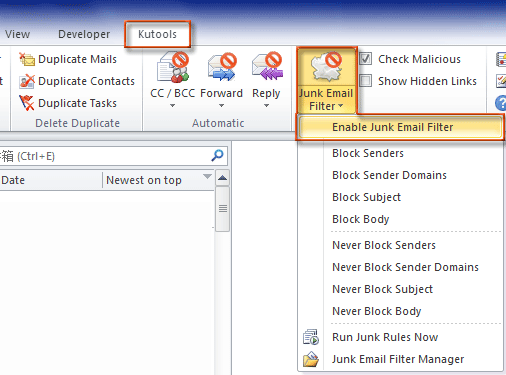This screenshot has width=506, height=375.
Task: Click the Duplicate Contacts icon
Action: (x=27, y=81)
